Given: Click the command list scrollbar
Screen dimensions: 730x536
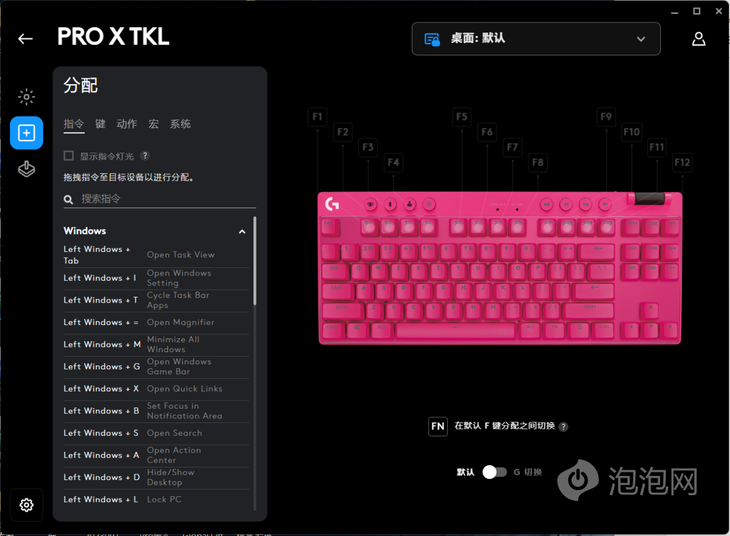Looking at the screenshot, I should [255, 261].
